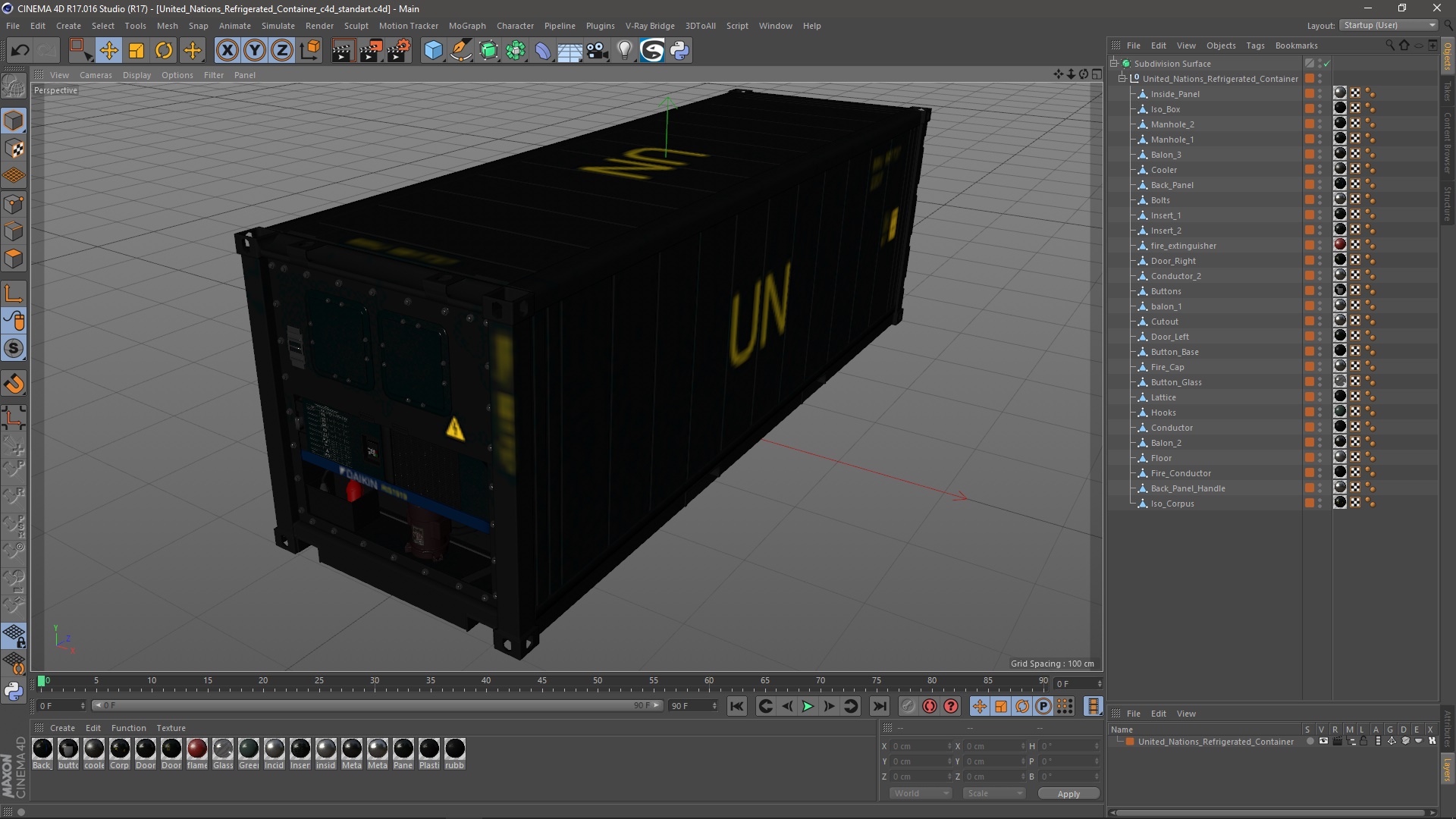Open the World coordinate dropdown

tap(921, 793)
